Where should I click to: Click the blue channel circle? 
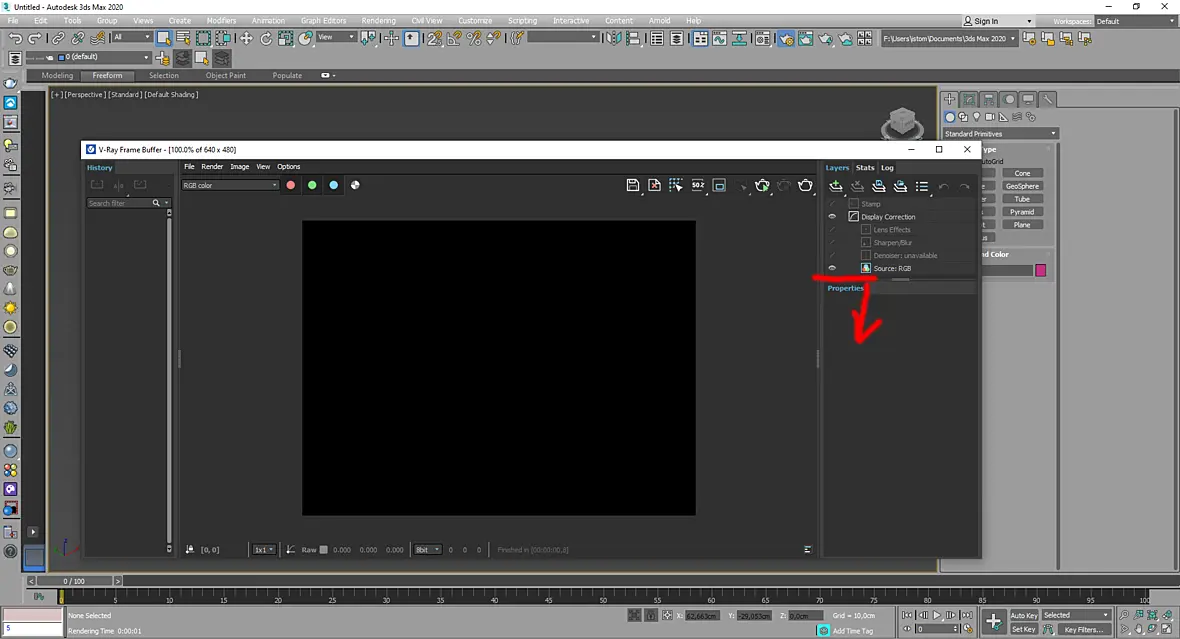[333, 185]
